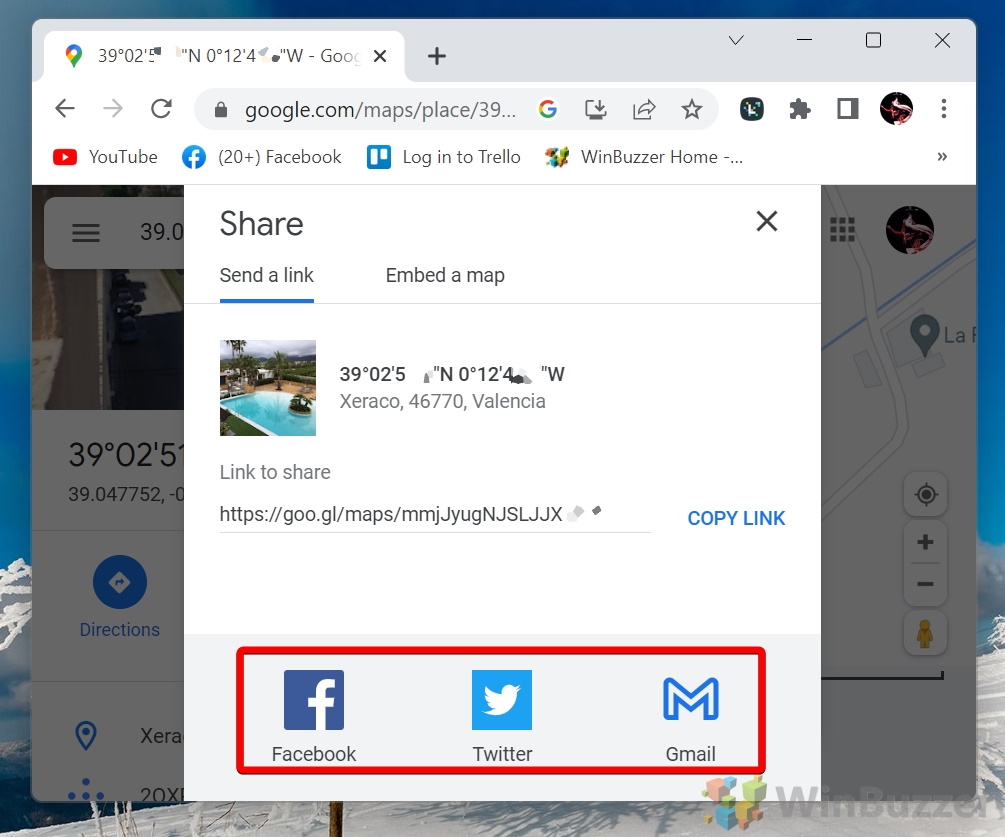The height and width of the screenshot is (837, 1005).
Task: Click the Xeraco, 46770, Valencia text
Action: click(442, 401)
